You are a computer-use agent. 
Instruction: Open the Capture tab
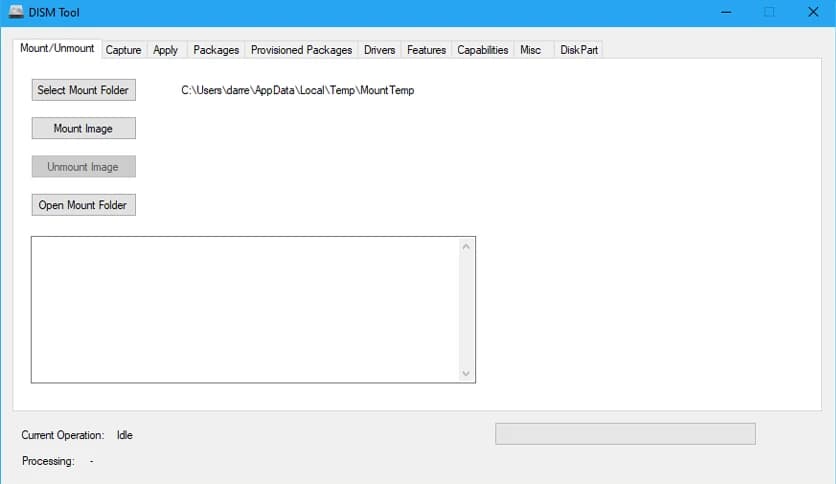coord(123,50)
